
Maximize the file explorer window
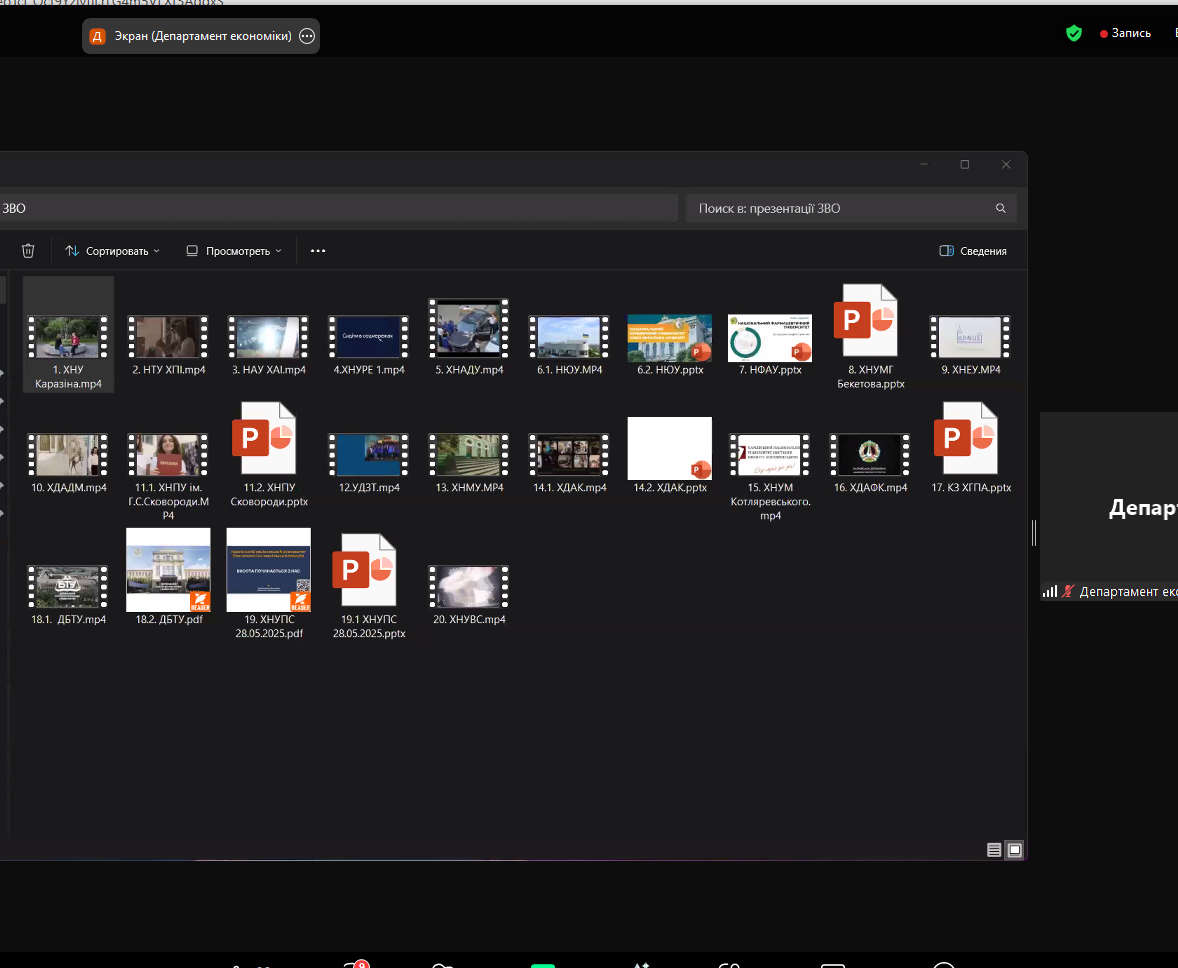point(965,165)
